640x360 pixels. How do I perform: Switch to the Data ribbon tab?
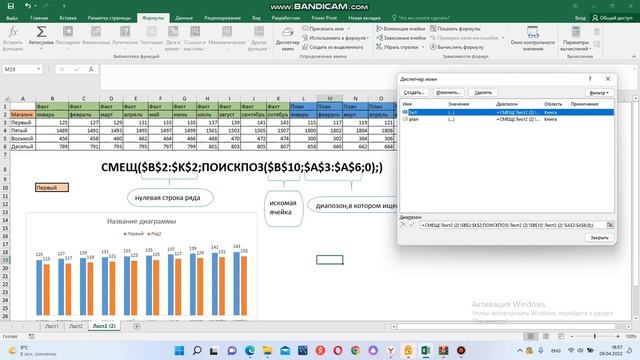[x=184, y=18]
